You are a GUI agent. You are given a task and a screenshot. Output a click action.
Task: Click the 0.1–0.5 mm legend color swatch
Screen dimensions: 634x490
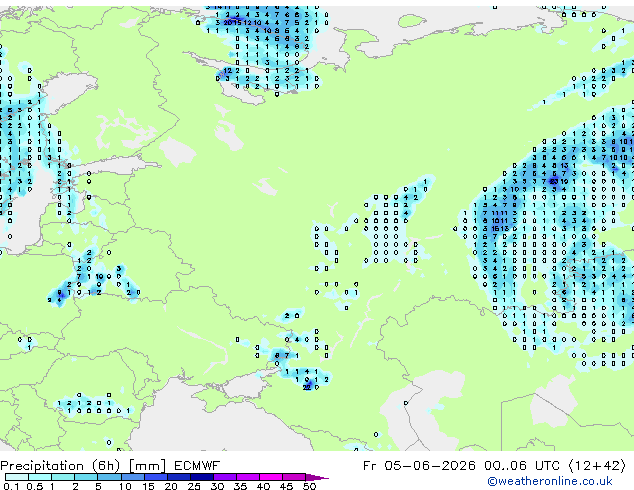coord(17,477)
